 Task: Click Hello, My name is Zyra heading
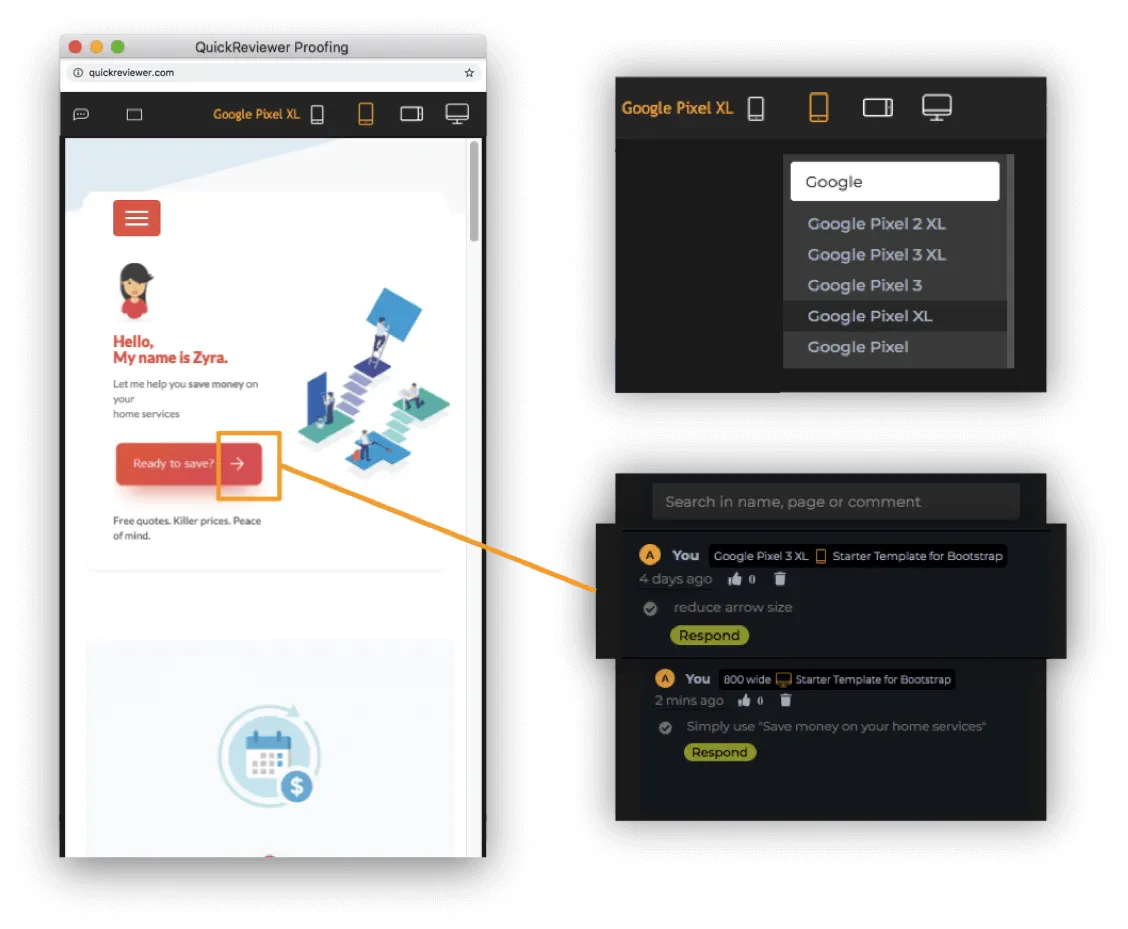170,350
